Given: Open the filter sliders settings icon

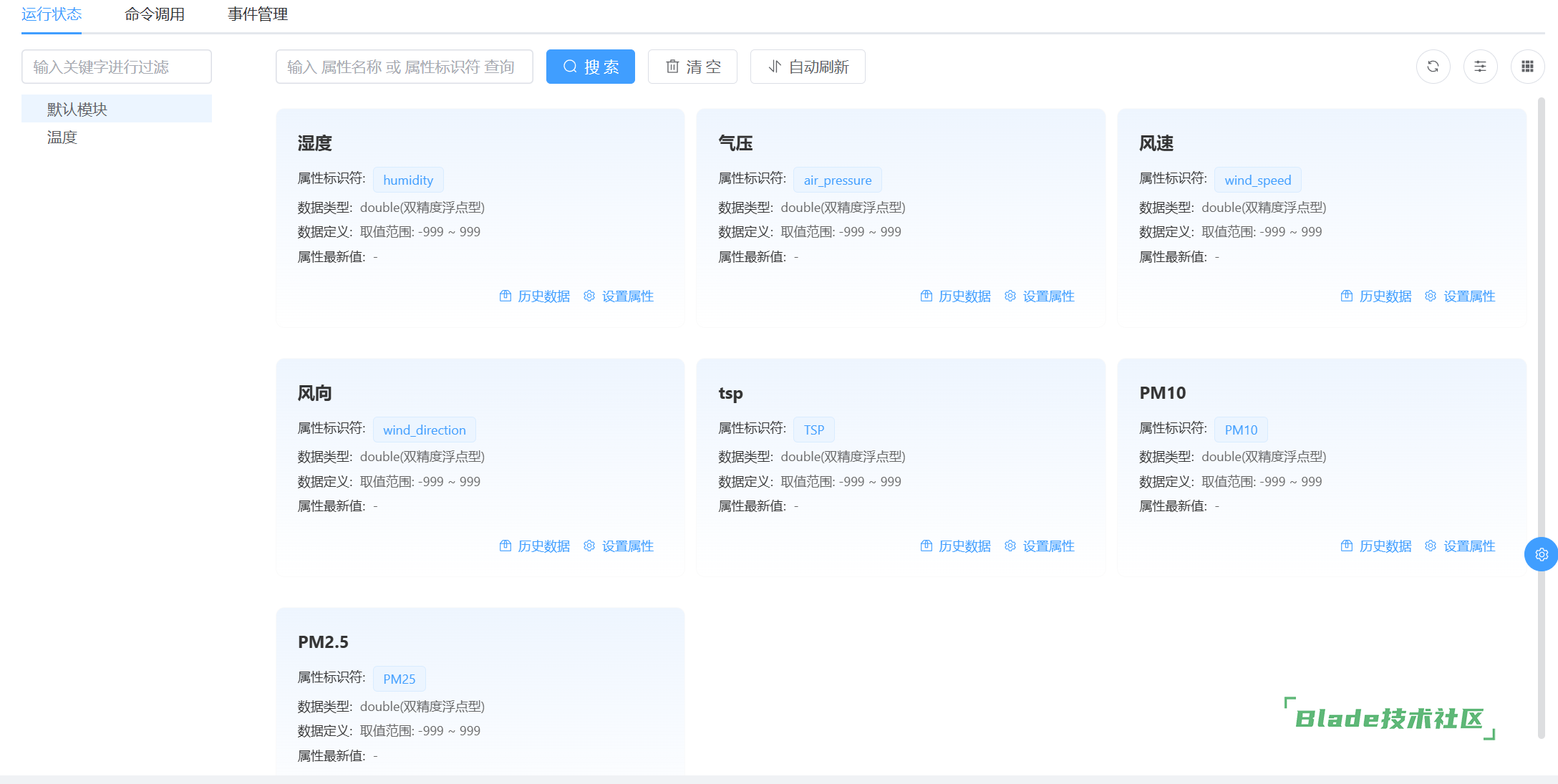Looking at the screenshot, I should 1480,67.
